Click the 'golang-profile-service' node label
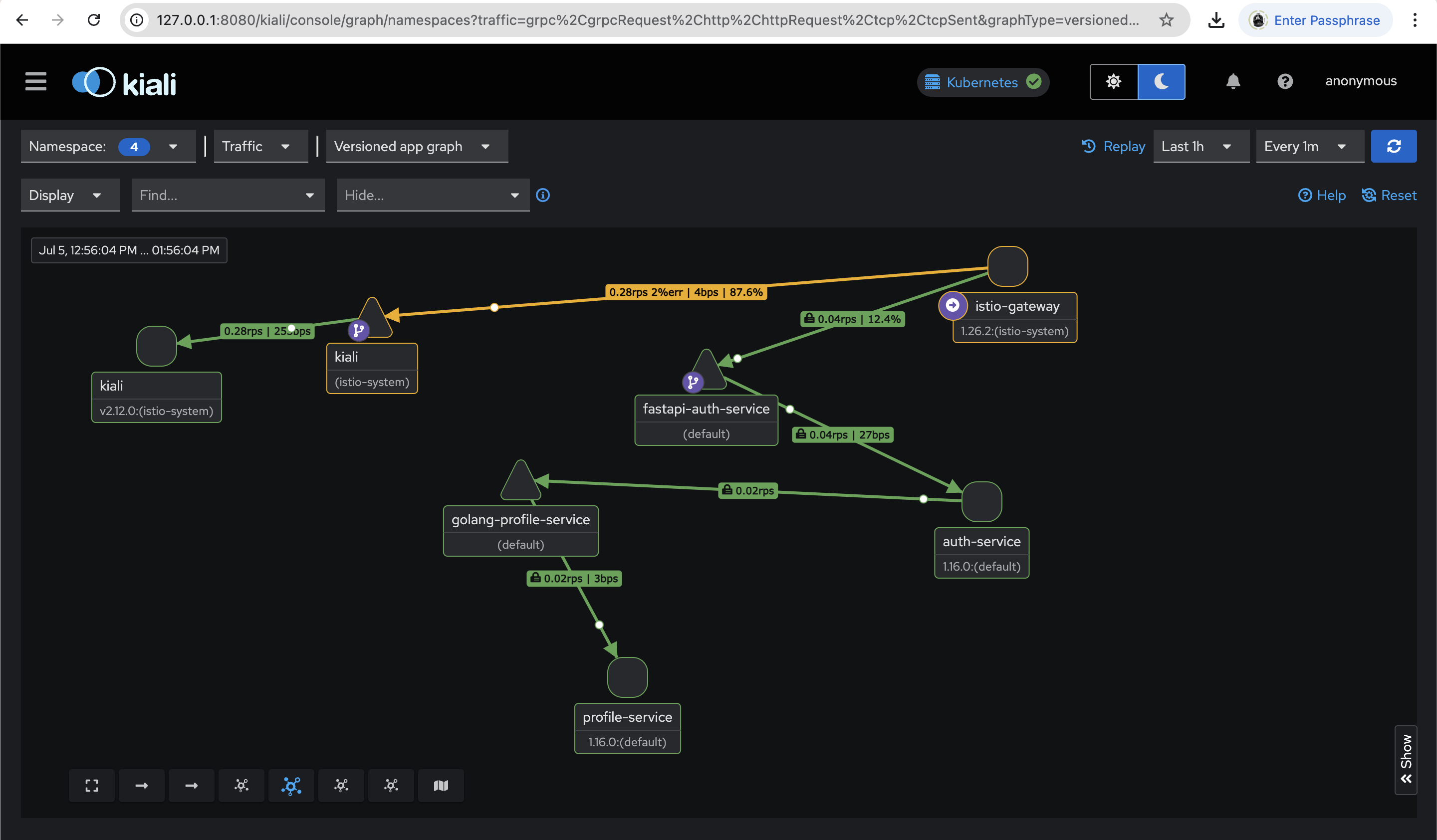The image size is (1437, 840). 520,519
